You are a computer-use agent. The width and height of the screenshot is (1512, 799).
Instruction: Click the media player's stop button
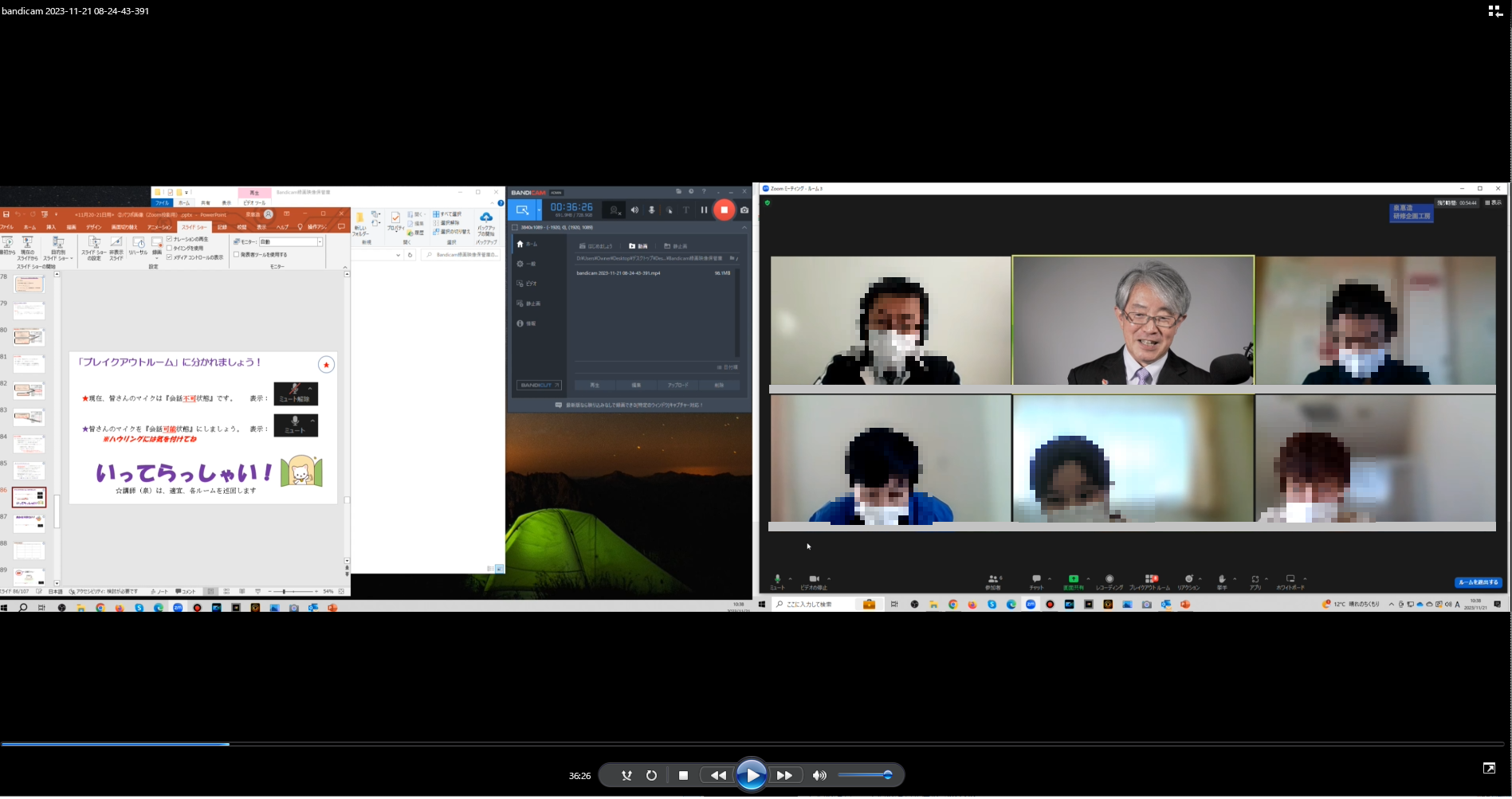pos(683,775)
